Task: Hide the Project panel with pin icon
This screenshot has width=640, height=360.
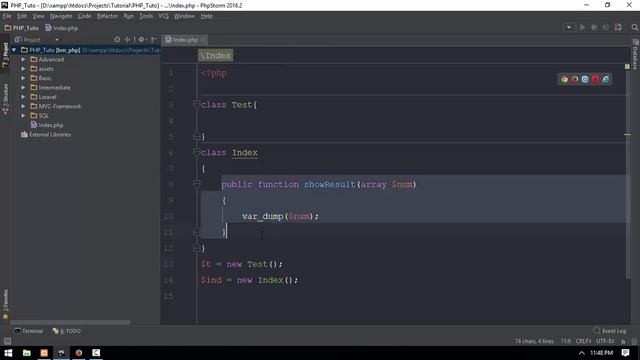Action: pyautogui.click(x=154, y=40)
